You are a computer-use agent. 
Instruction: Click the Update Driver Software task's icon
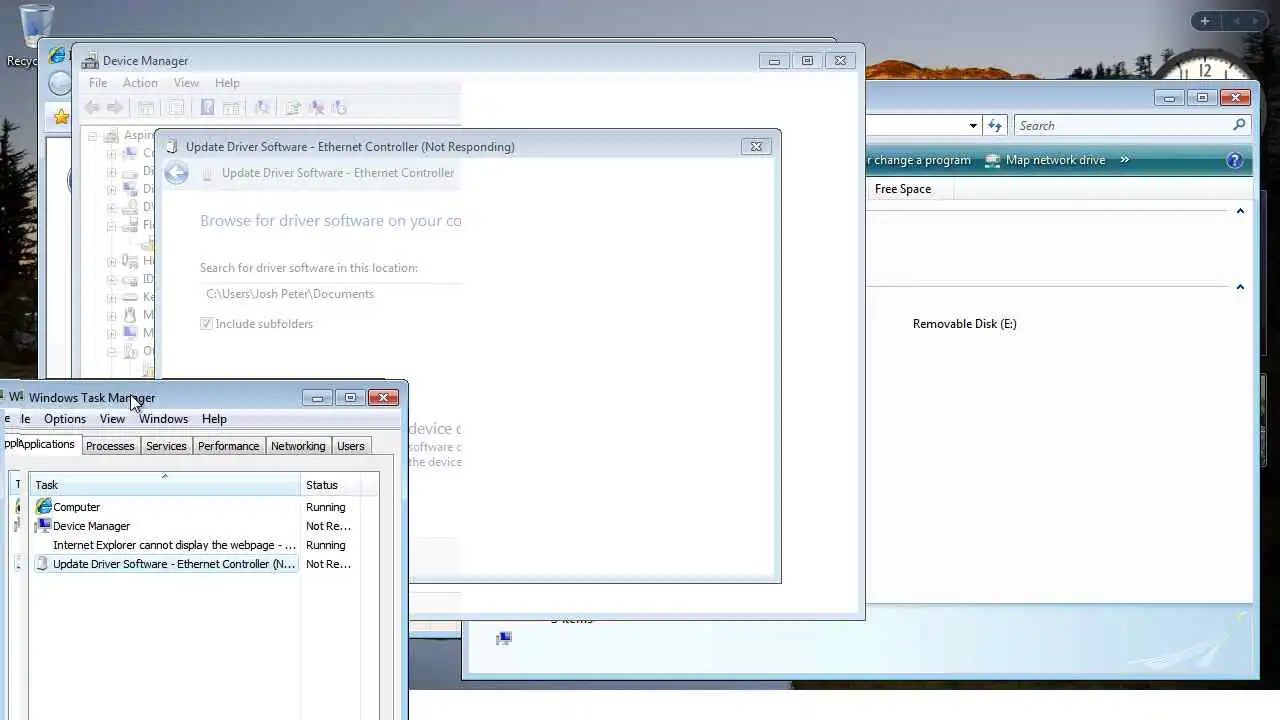tap(42, 564)
